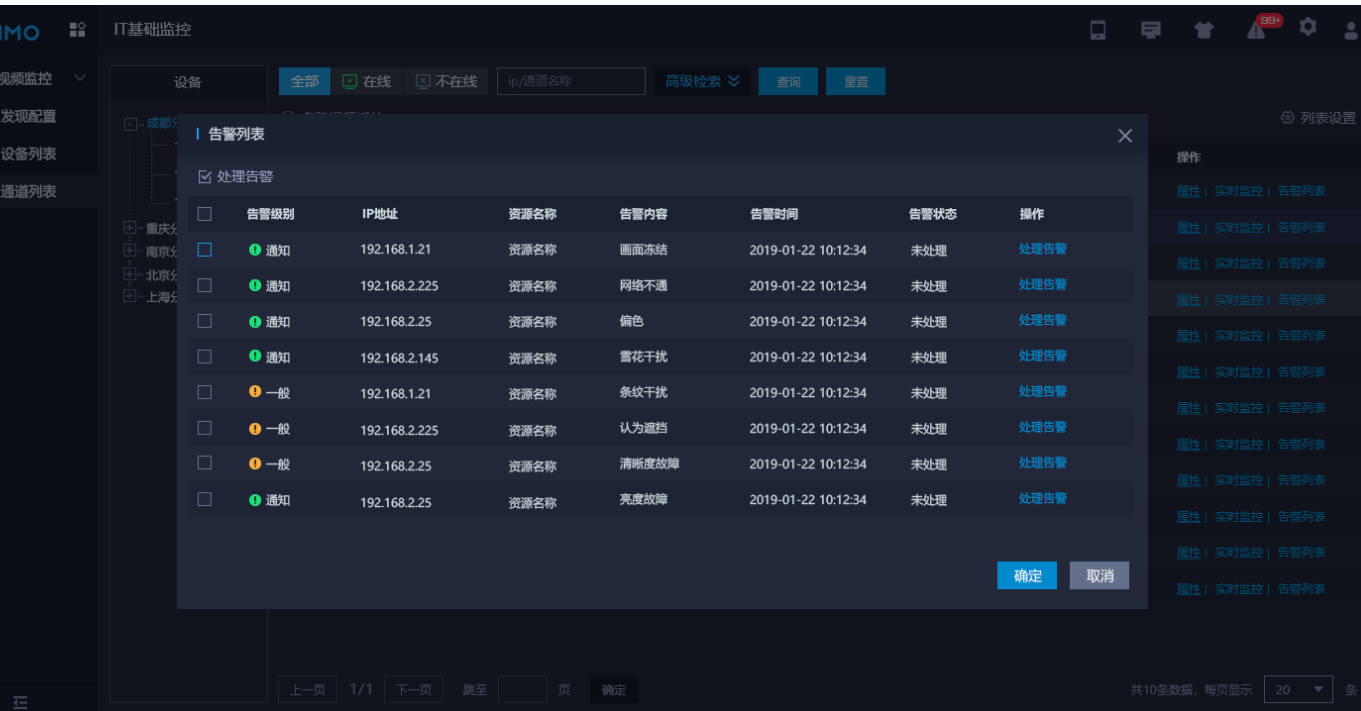Click the 列表设置 gear icon
This screenshot has height=711, width=1361.
[1287, 118]
